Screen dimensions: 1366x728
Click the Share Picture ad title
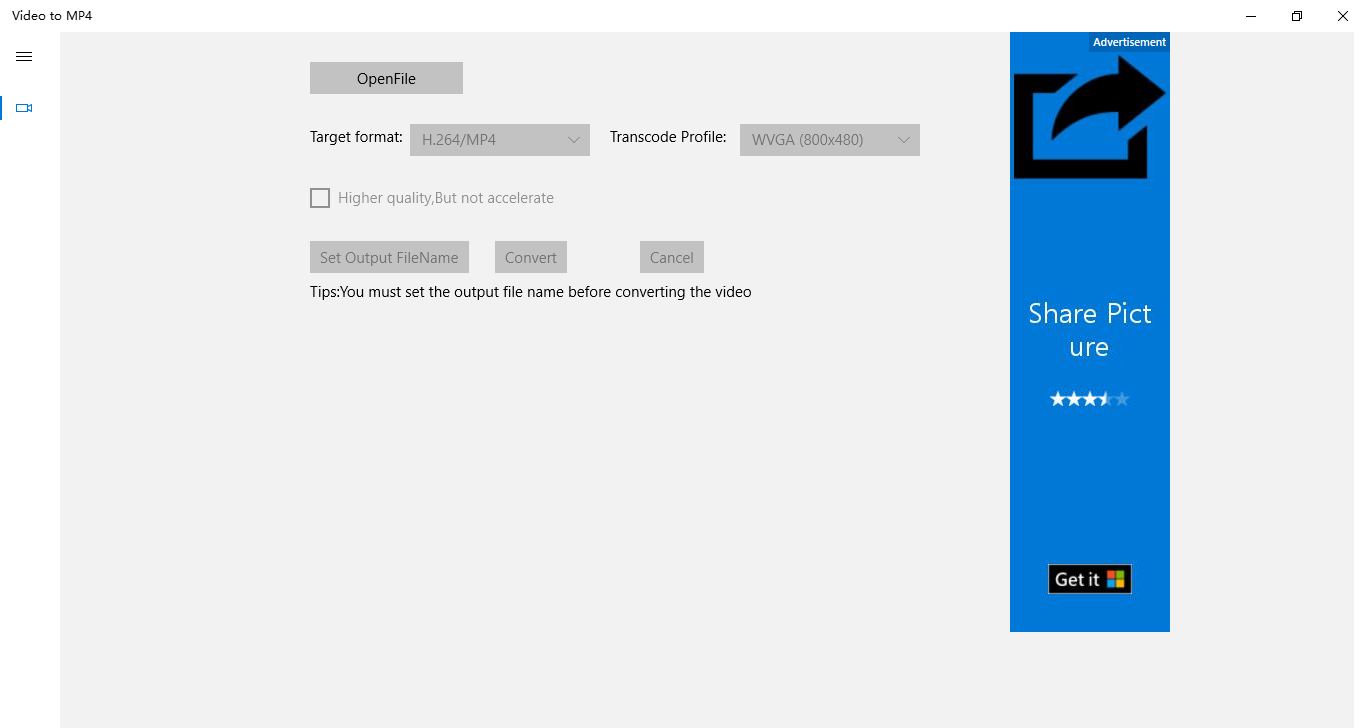(x=1090, y=330)
